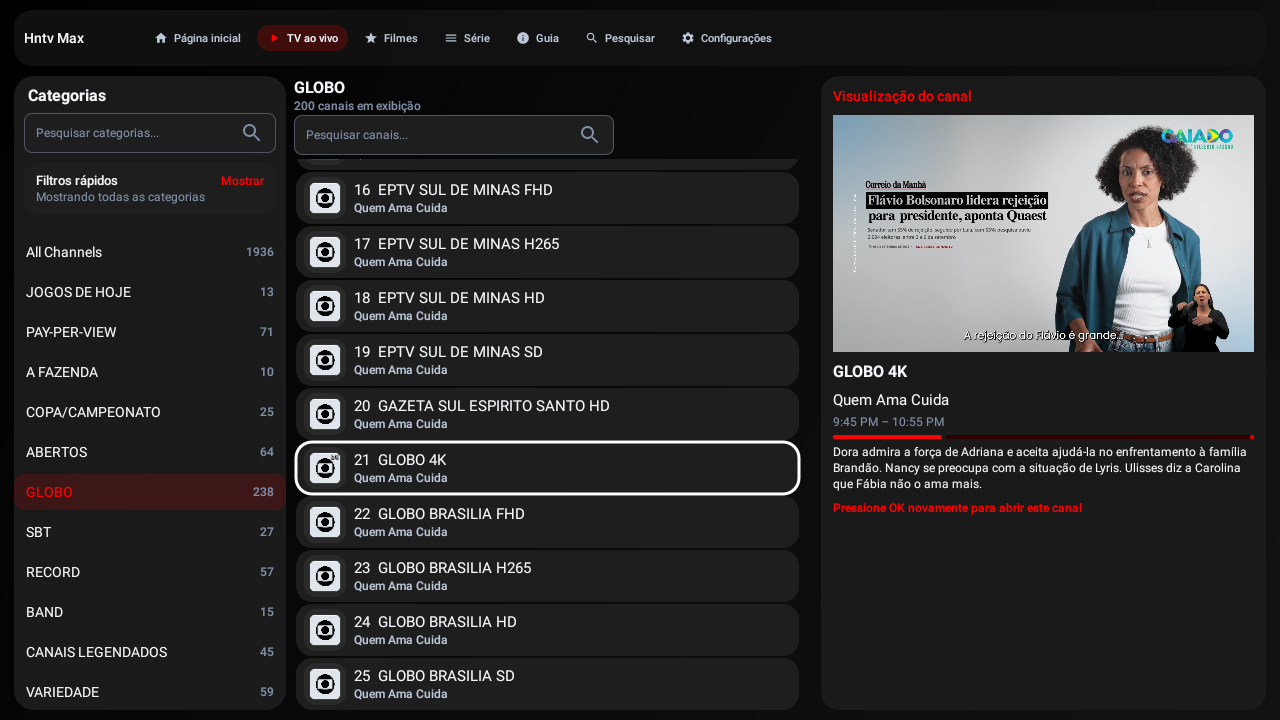Select channel 18 EPTV SUL DE MINAS HD
Viewport: 1280px width, 720px height.
(547, 306)
